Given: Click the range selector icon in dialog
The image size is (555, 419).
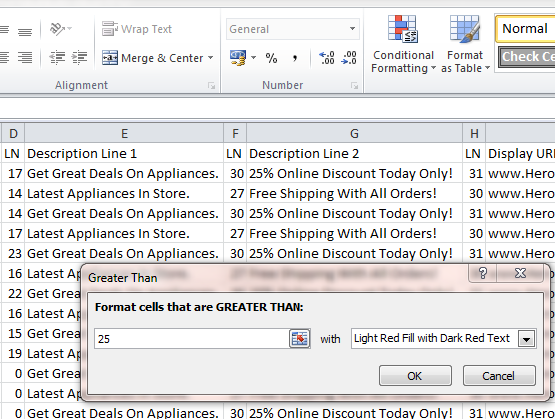Looking at the screenshot, I should (x=300, y=339).
